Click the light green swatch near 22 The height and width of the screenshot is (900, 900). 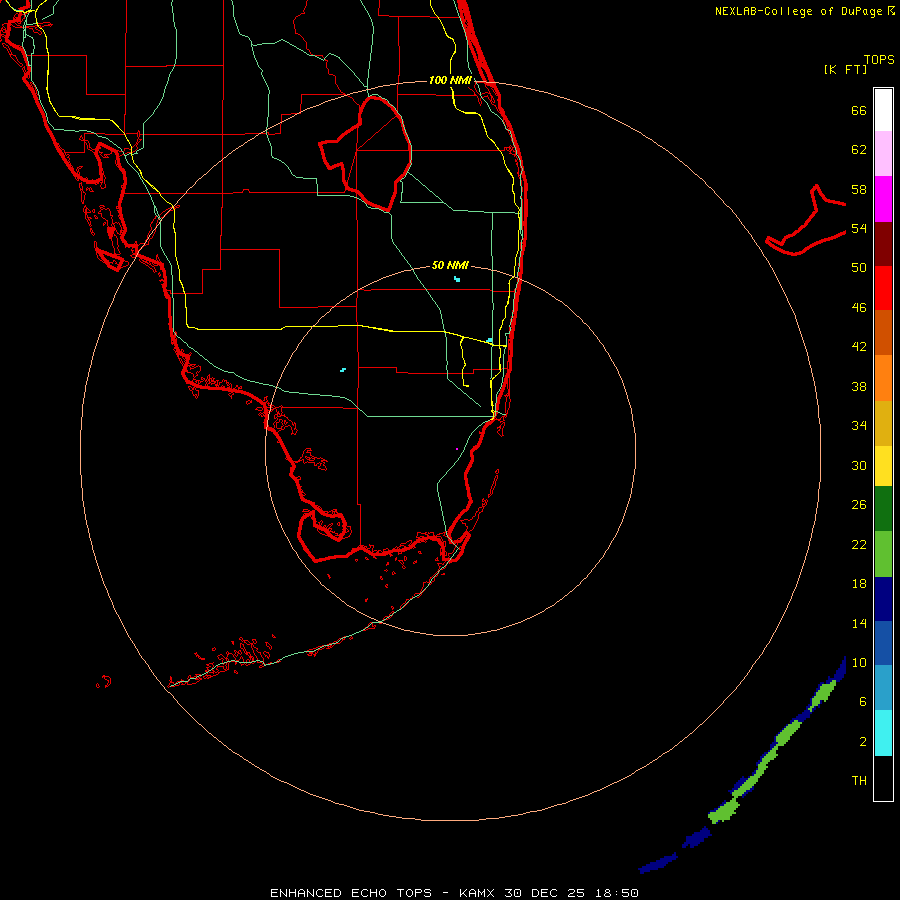click(x=883, y=554)
